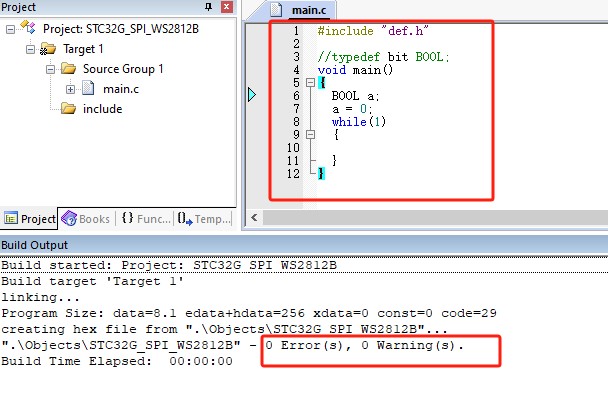
Task: Click opening brace highlighted on line 5
Action: point(321,83)
